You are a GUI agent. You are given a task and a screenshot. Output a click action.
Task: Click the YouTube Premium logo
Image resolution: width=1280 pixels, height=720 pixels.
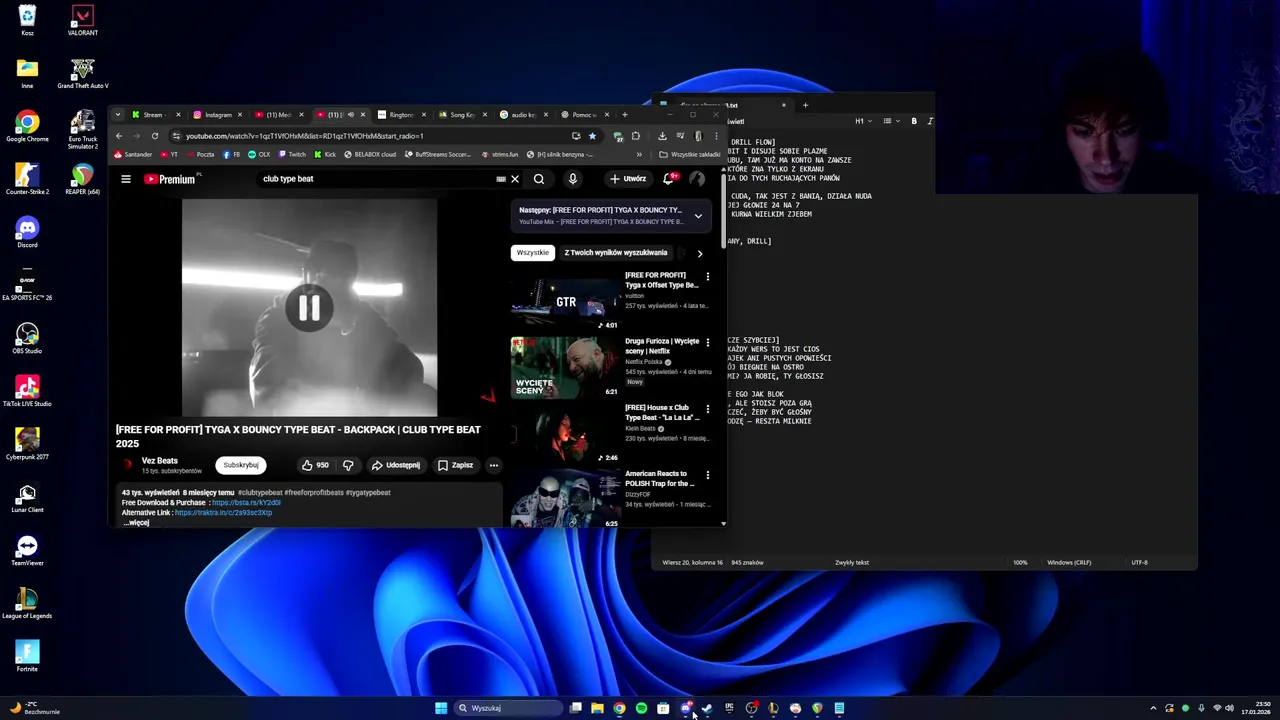(171, 179)
